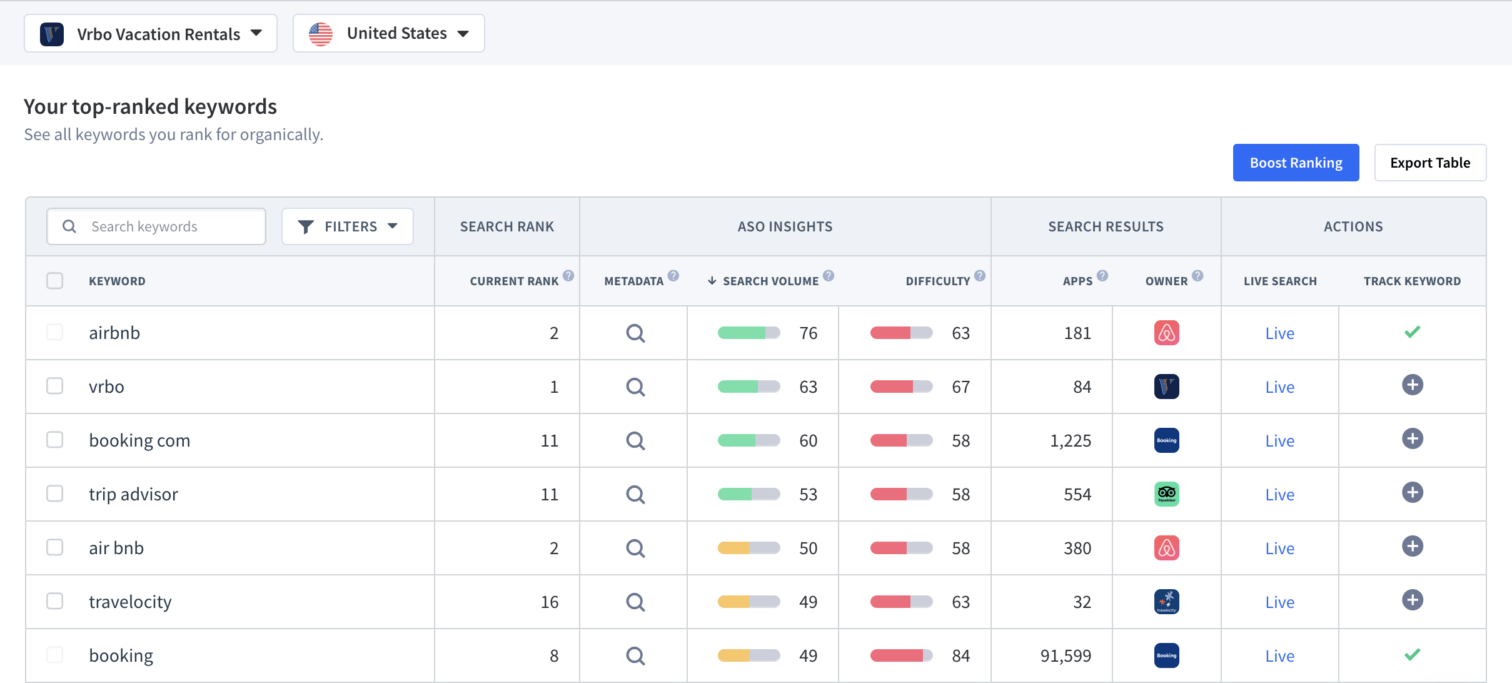1512x683 pixels.
Task: Select the Vrbo owner icon in search results
Action: [1166, 386]
